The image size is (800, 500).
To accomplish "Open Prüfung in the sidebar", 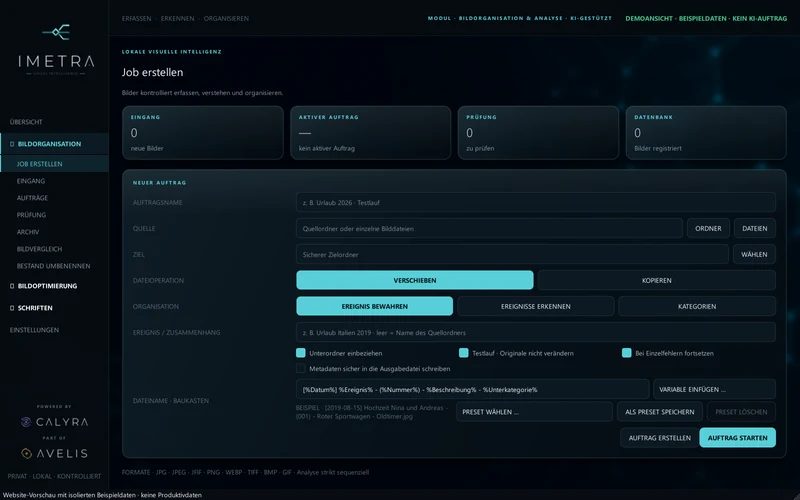I will pyautogui.click(x=31, y=215).
